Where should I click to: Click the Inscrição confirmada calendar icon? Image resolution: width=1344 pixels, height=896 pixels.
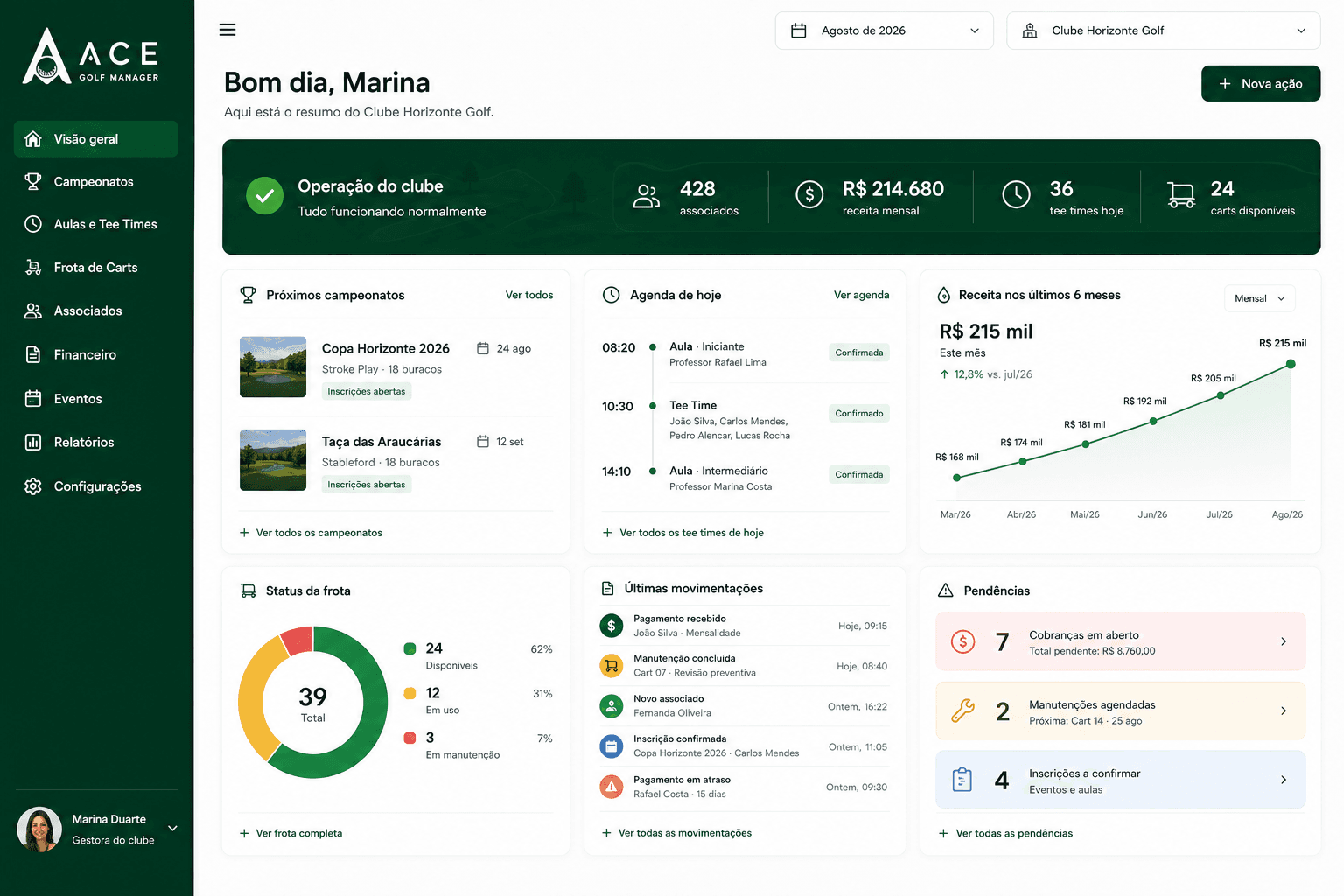click(611, 746)
